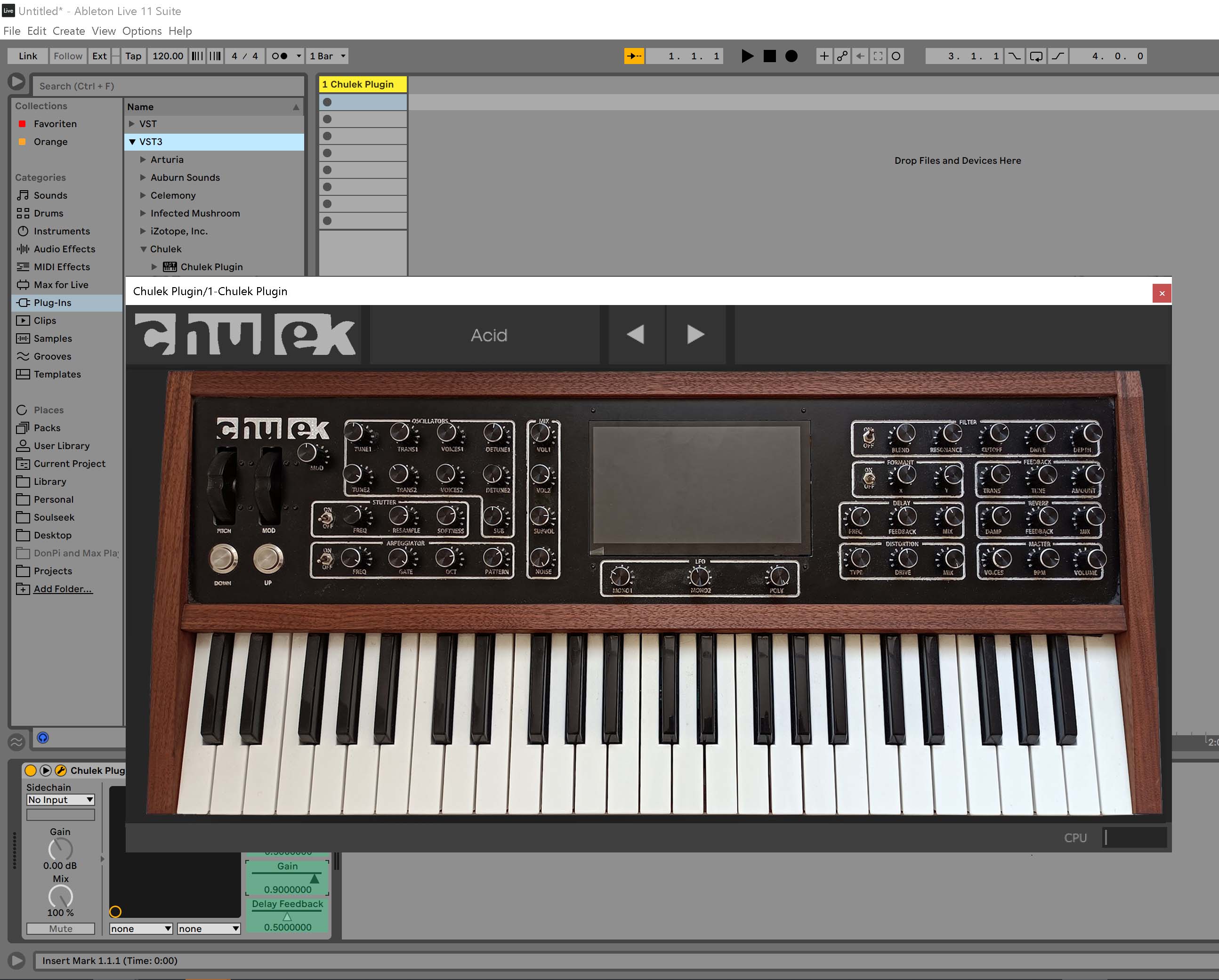Toggle the Chulek Plugin device activator
This screenshot has height=980, width=1219.
[31, 771]
